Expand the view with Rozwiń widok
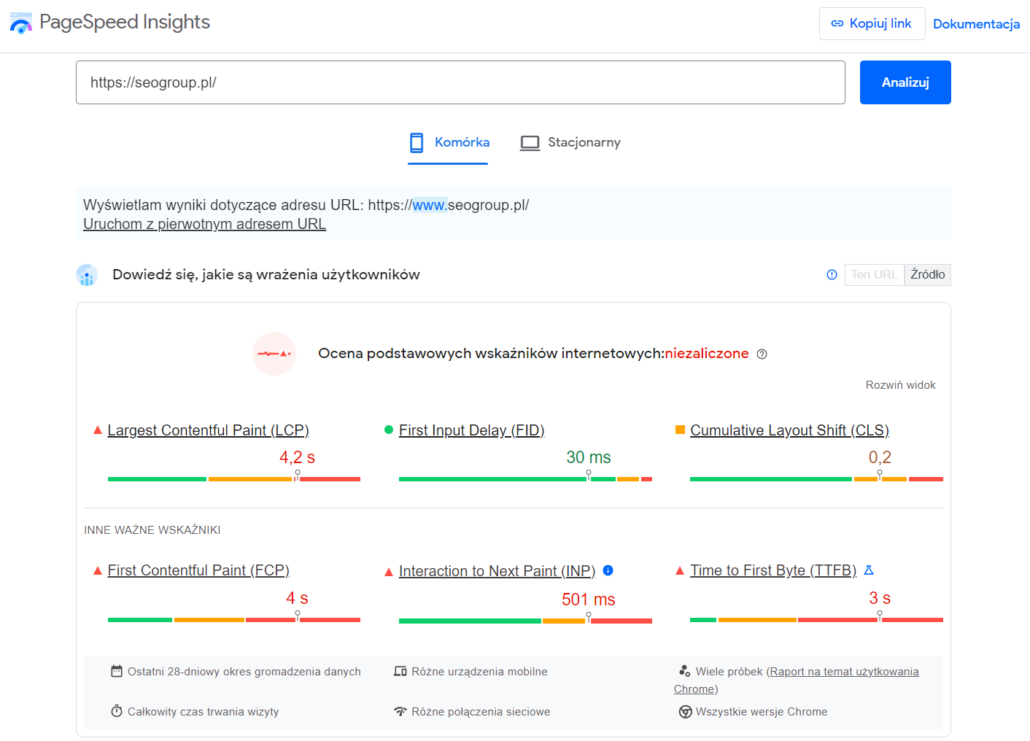 click(900, 385)
